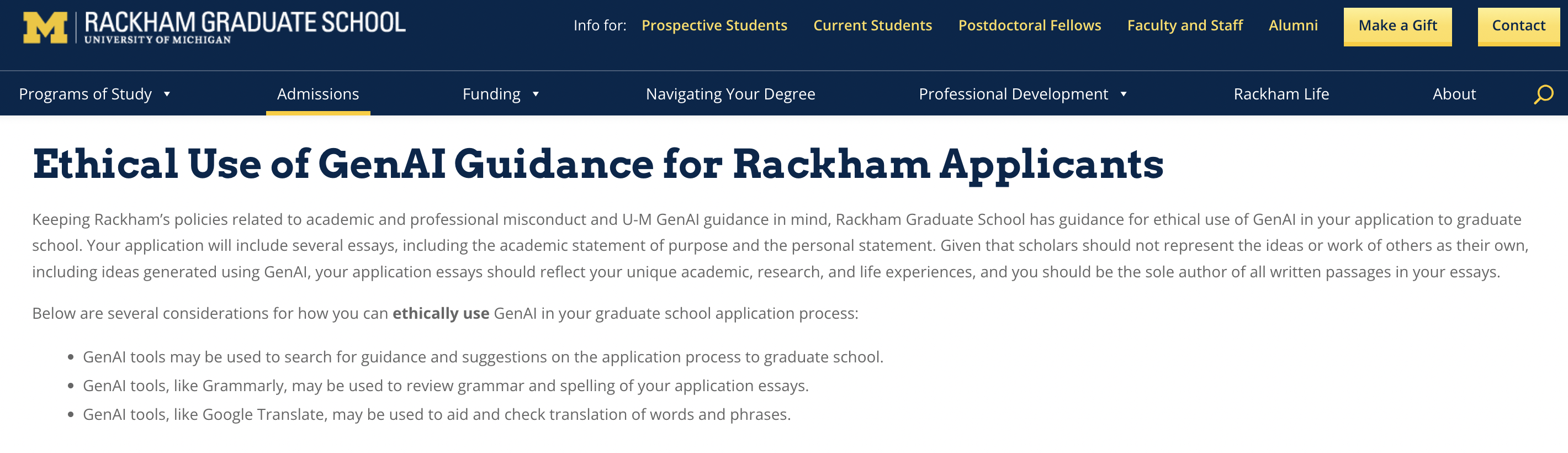Select the Funding menu label
This screenshot has width=1568, height=453.
coord(491,94)
